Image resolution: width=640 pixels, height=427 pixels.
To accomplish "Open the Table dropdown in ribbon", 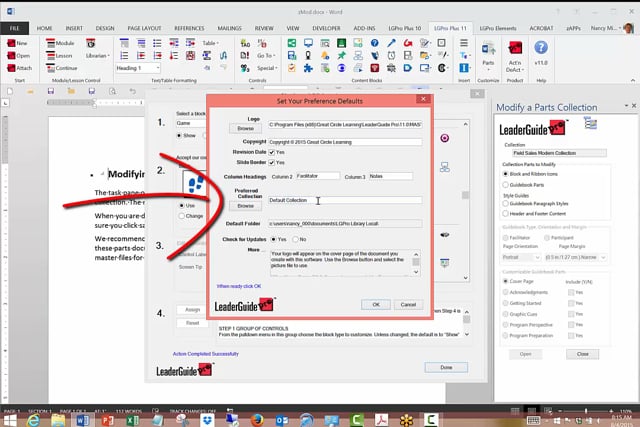I will coord(211,43).
